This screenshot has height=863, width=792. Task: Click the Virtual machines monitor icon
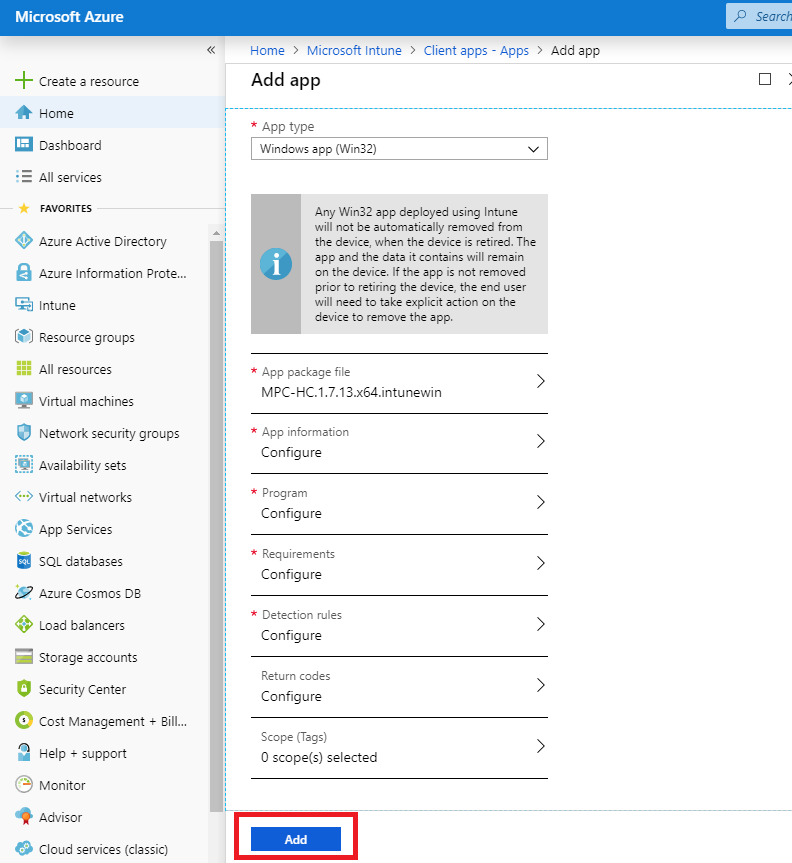click(x=24, y=400)
